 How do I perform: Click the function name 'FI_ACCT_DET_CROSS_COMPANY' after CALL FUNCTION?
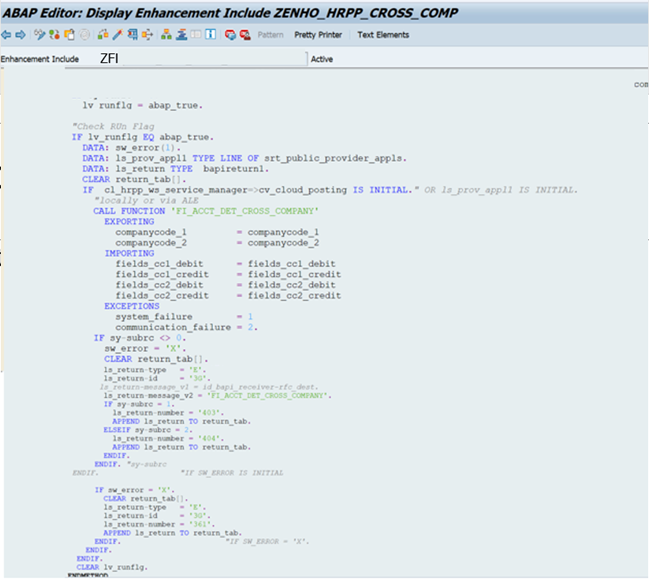245,211
